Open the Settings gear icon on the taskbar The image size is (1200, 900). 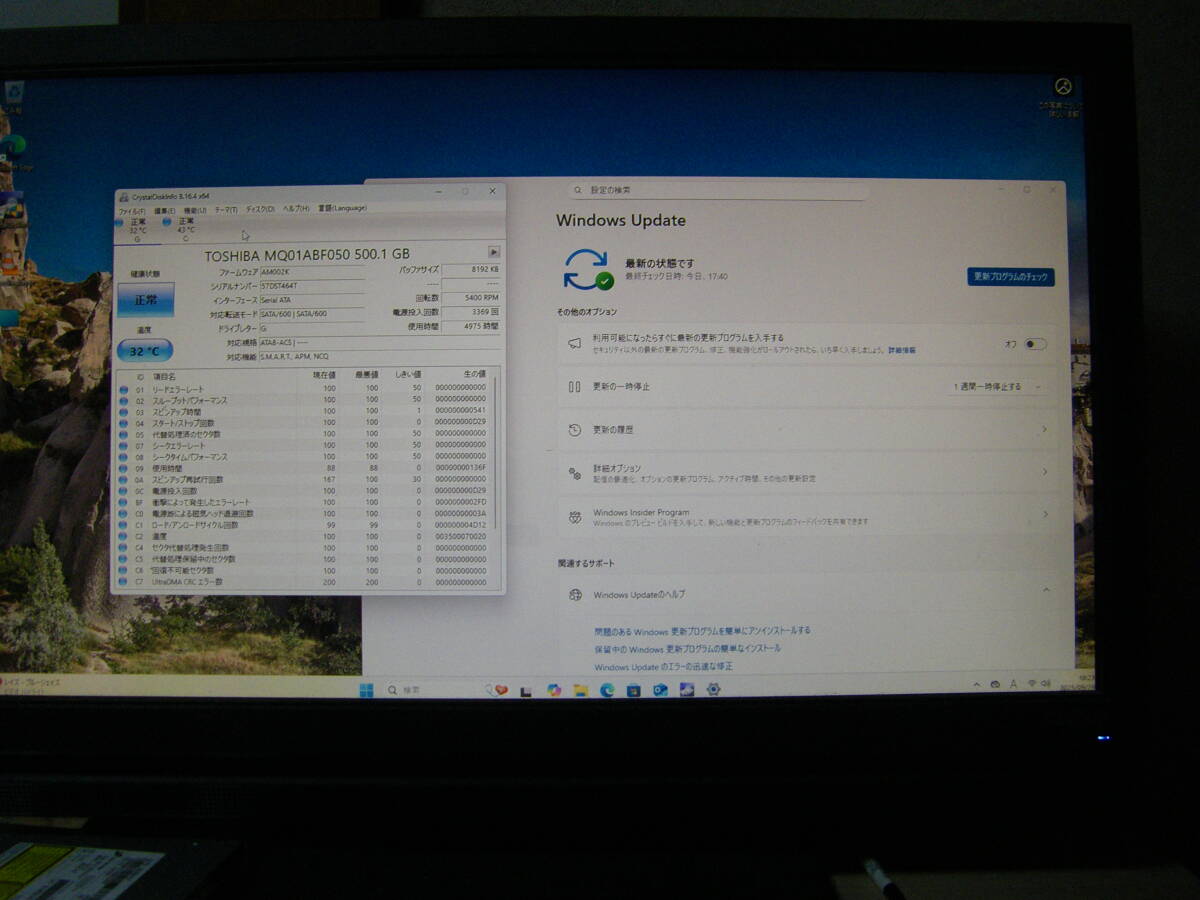(x=713, y=689)
